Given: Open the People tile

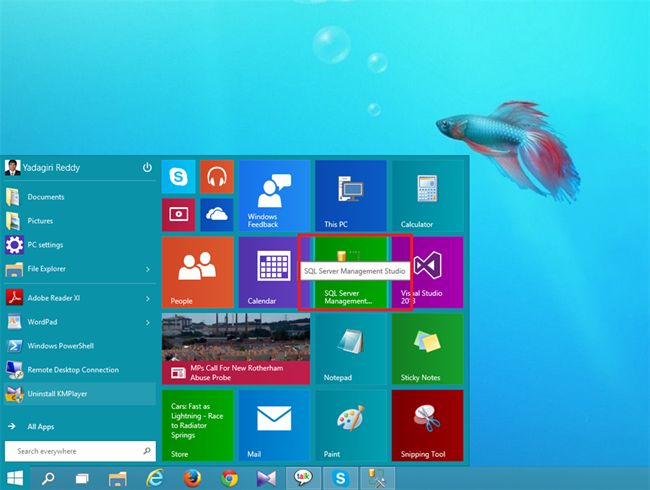Looking at the screenshot, I should click(x=198, y=272).
